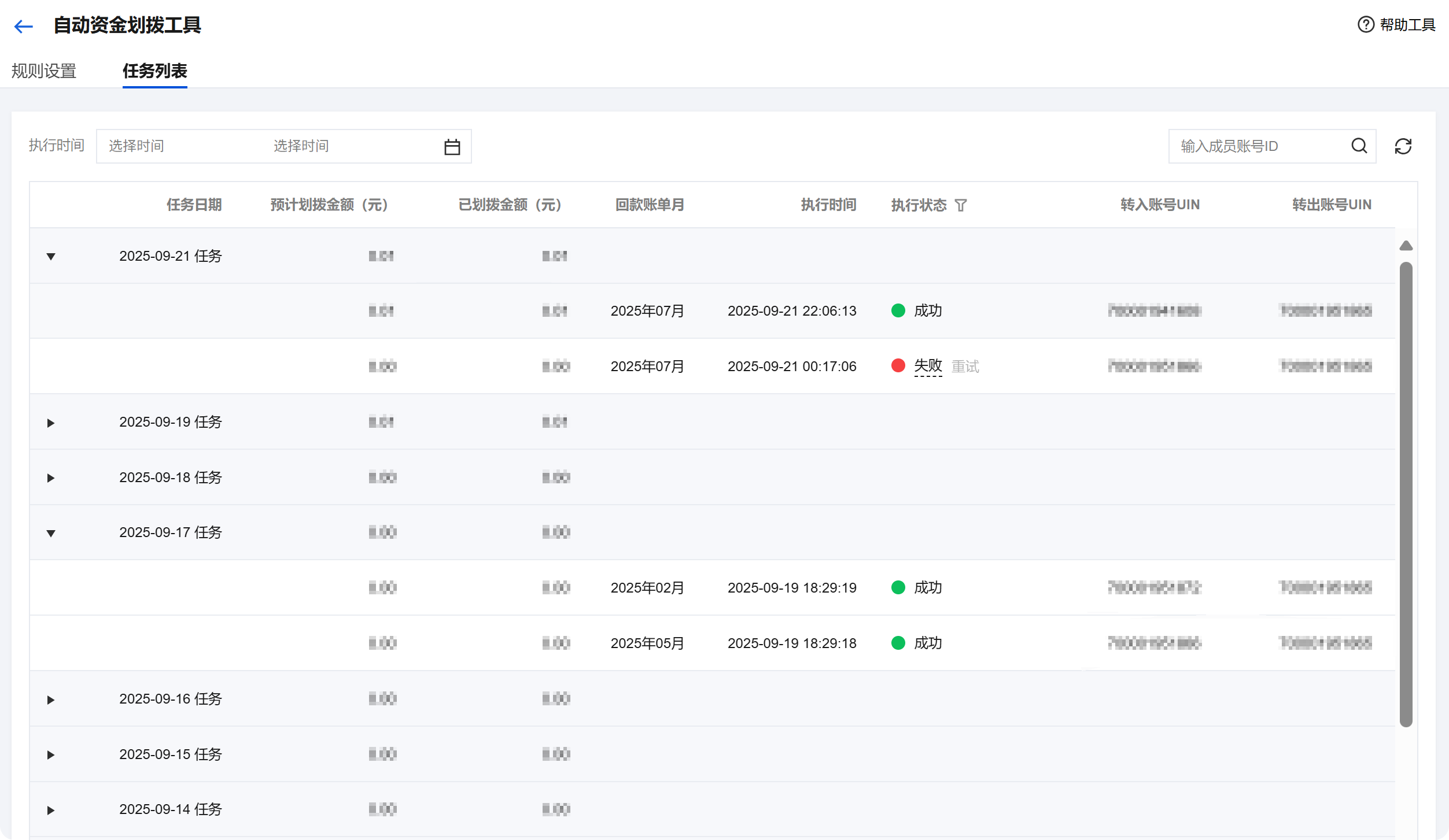Click the underlined 失败 status text
Image resolution: width=1449 pixels, height=840 pixels.
pos(928,366)
